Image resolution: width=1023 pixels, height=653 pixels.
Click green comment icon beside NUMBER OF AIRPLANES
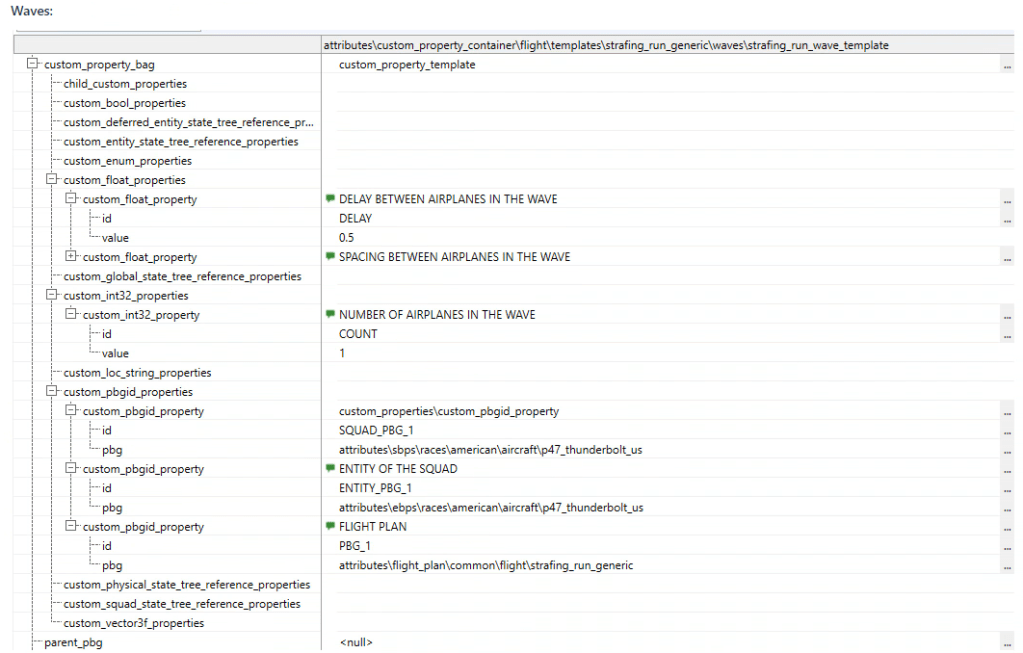(330, 314)
